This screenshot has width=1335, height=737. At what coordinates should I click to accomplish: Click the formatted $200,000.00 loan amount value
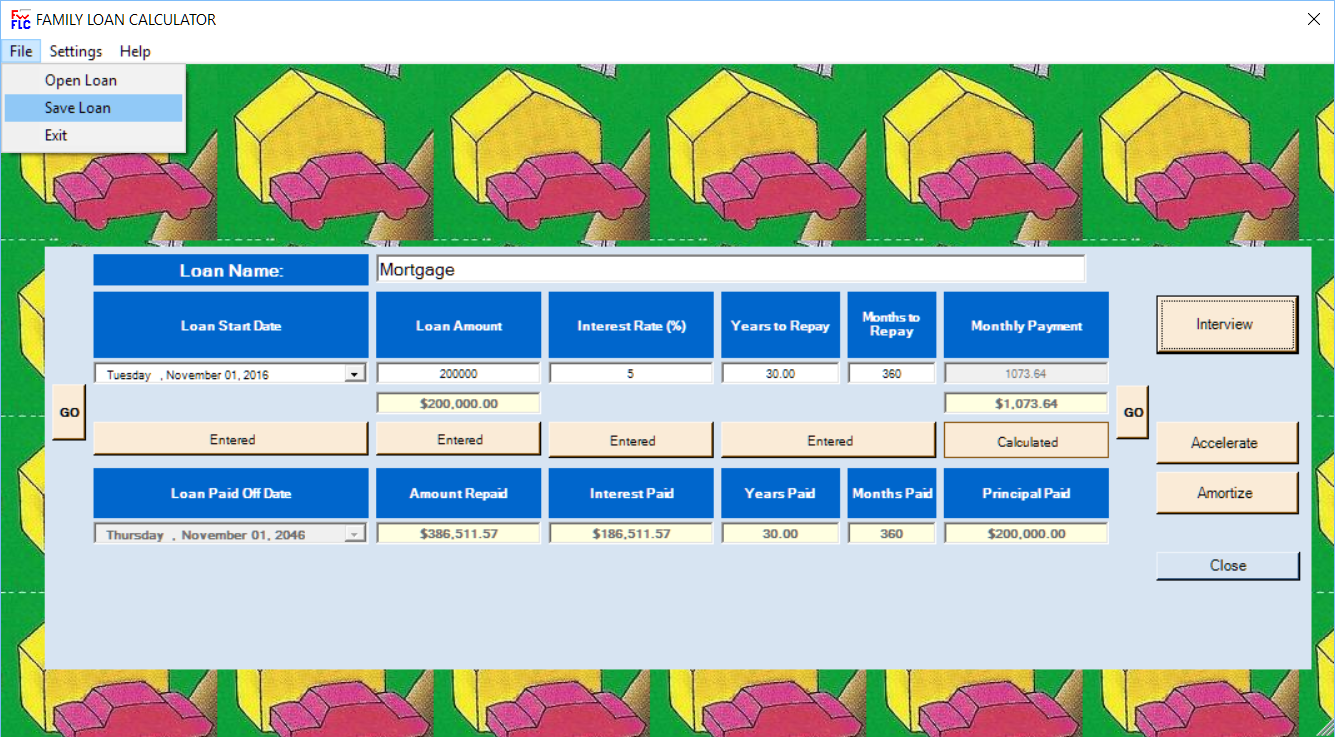click(459, 403)
